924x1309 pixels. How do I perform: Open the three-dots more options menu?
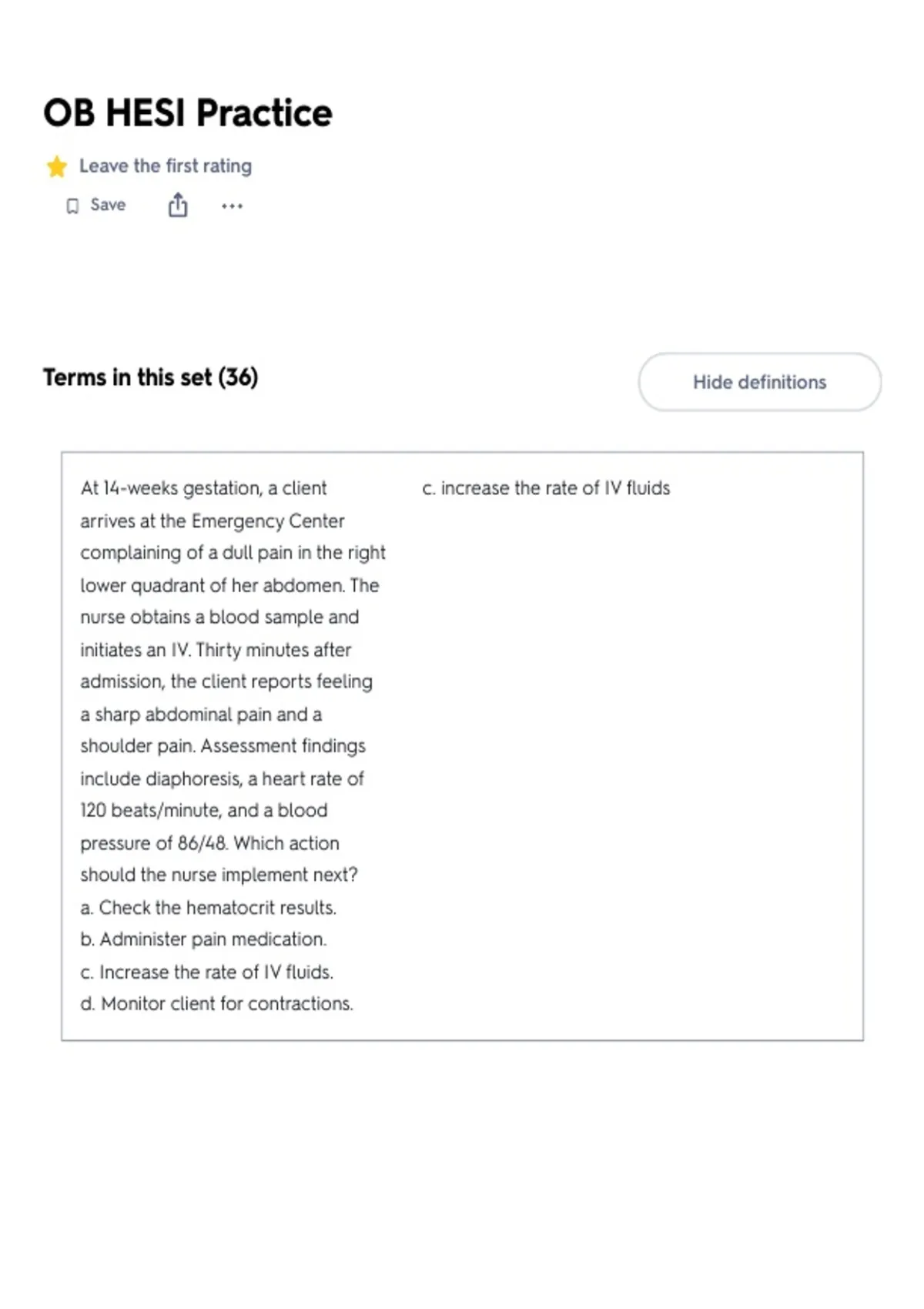pyautogui.click(x=232, y=206)
